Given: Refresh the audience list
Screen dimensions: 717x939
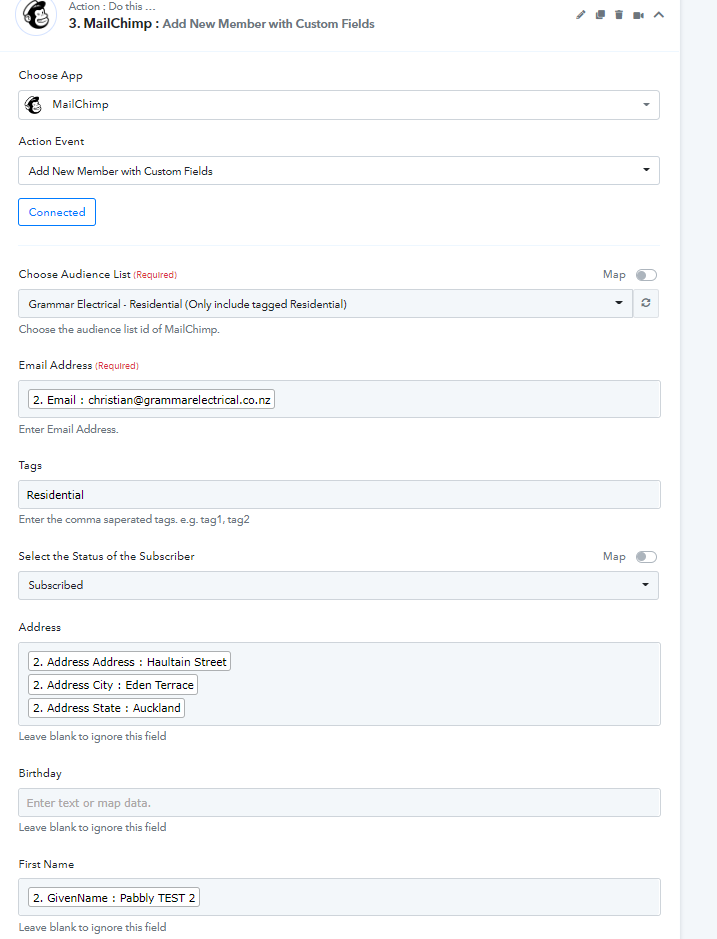Looking at the screenshot, I should 646,303.
